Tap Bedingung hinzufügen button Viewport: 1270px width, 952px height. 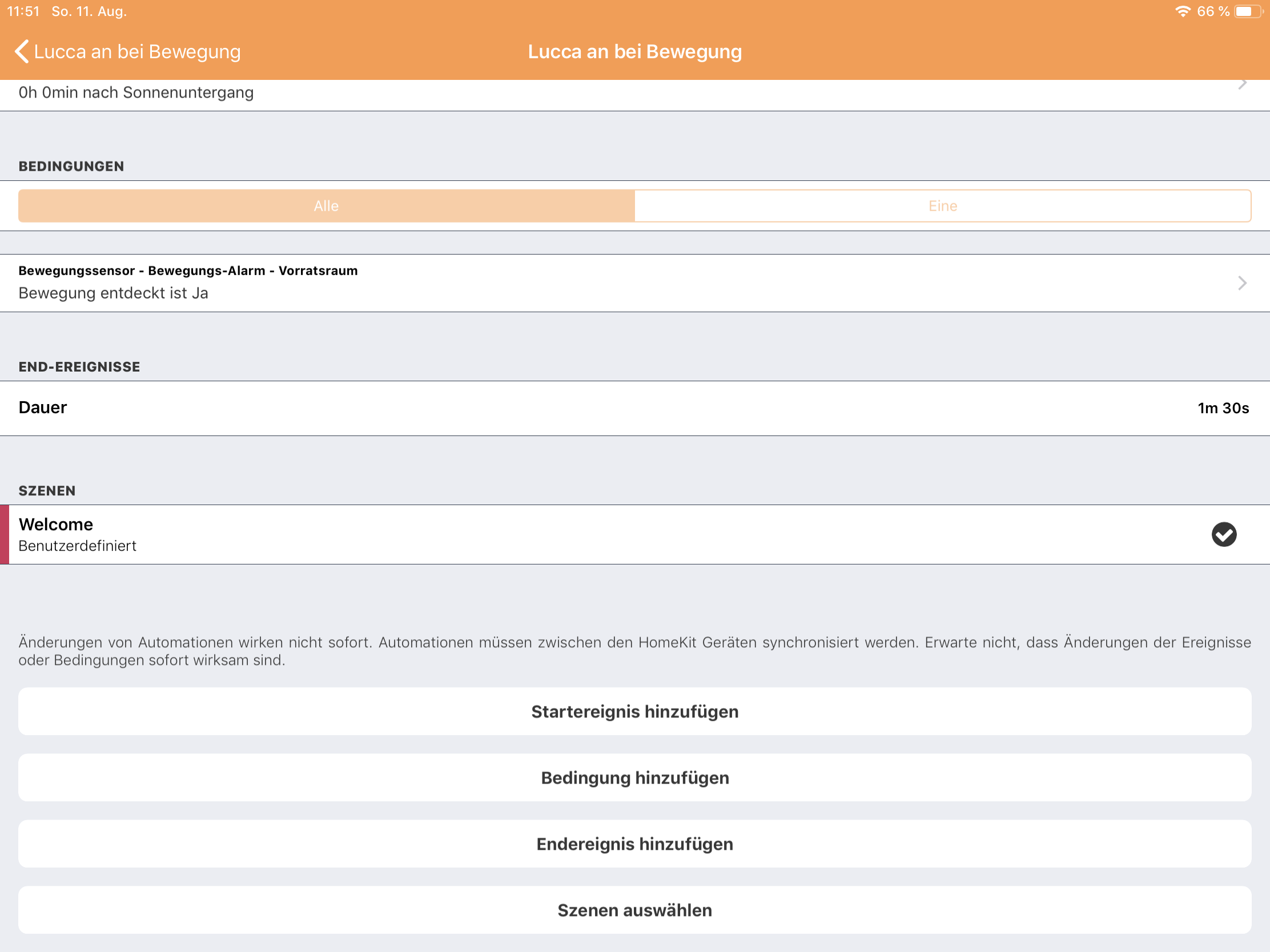tap(634, 777)
